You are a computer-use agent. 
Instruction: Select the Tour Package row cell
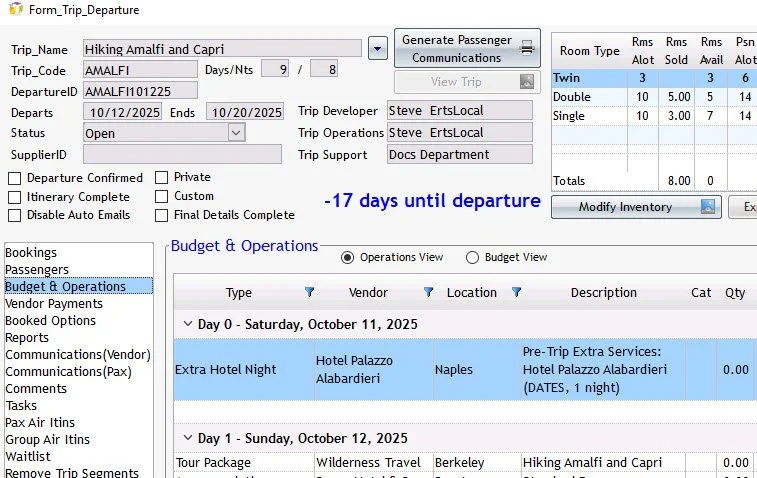(244, 463)
